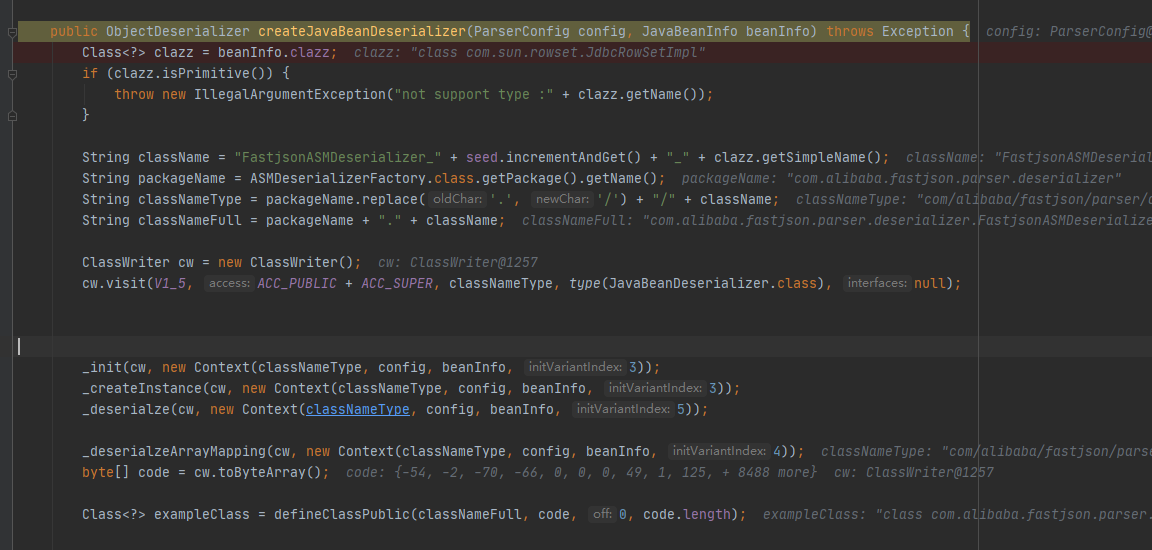Click the access parameter hint
The image size is (1152, 550).
tap(230, 283)
